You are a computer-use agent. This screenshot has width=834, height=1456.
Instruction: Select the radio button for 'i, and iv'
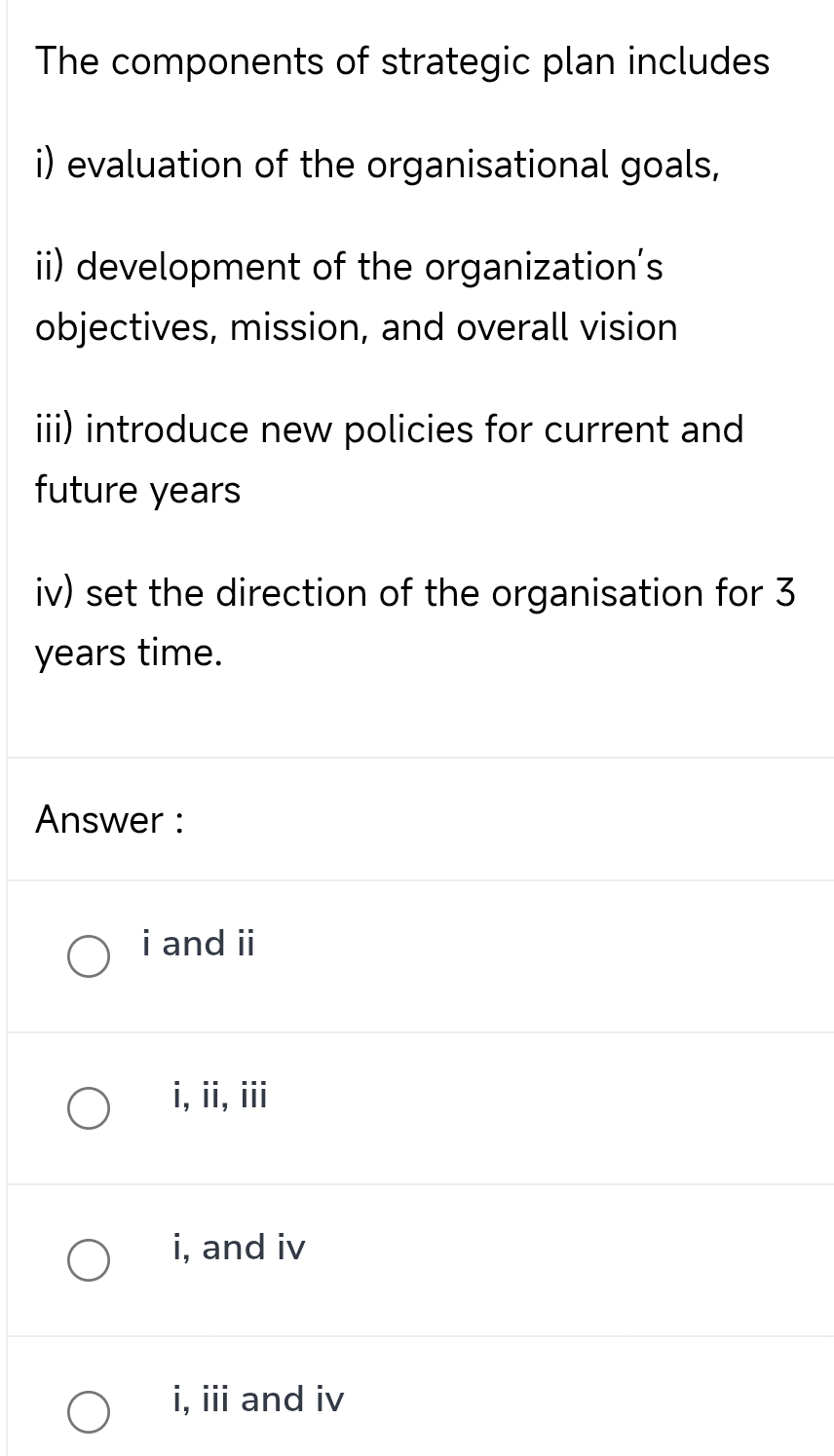pyautogui.click(x=88, y=1259)
